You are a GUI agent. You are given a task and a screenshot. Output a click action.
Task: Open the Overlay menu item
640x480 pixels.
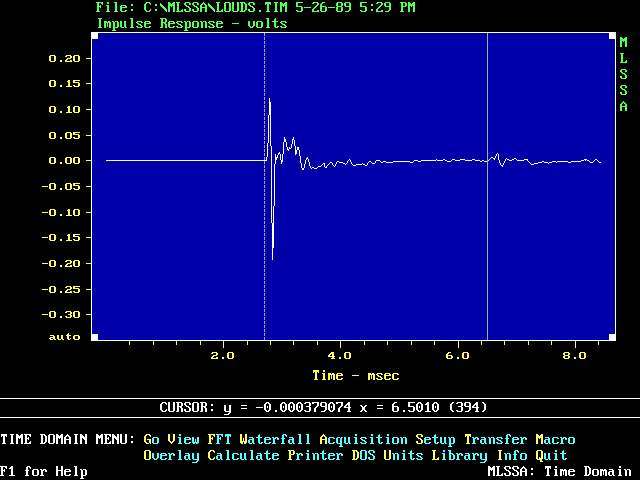[x=171, y=456]
